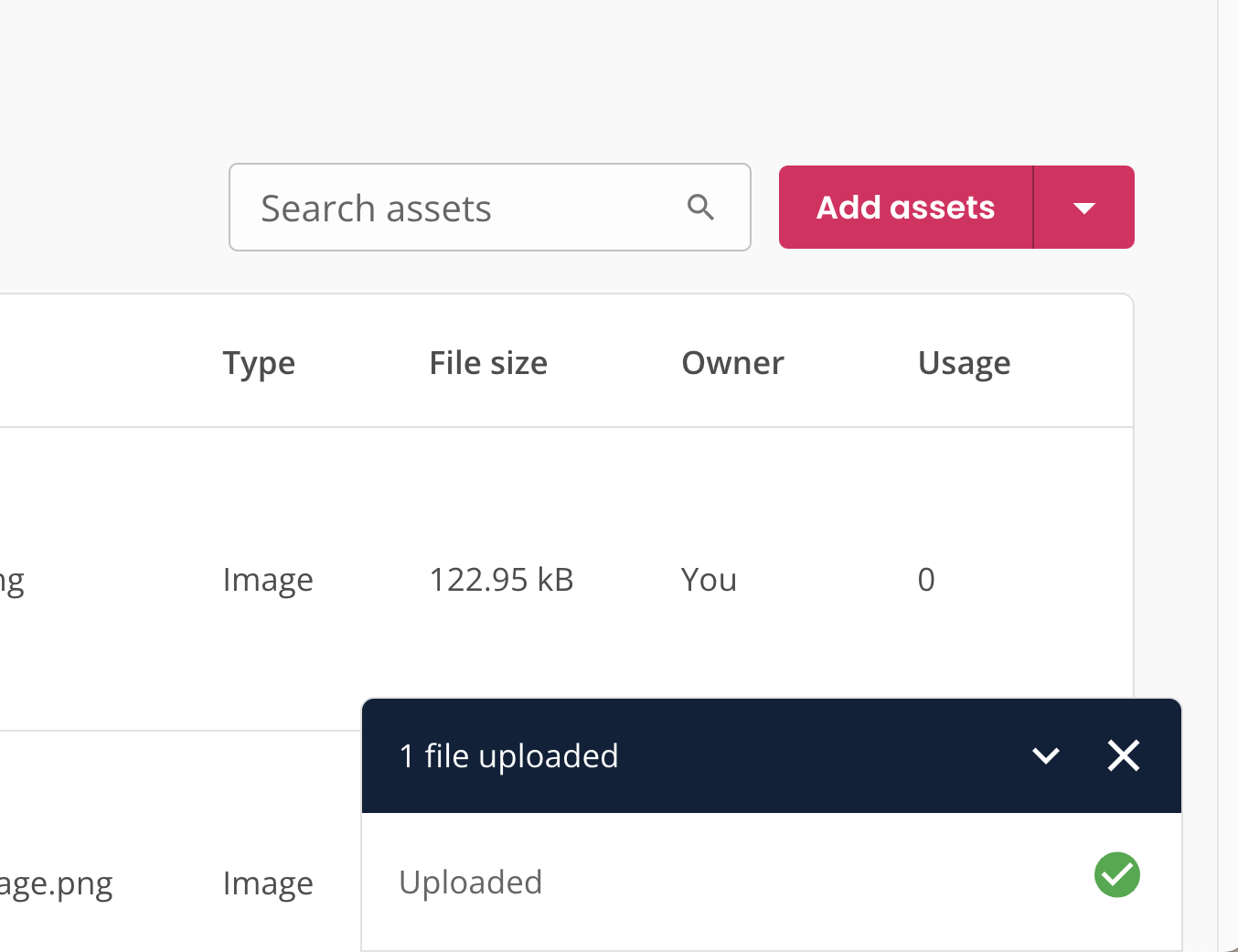Viewport: 1238px width, 952px height.
Task: Click the 1 file uploaded title
Action: 509,756
